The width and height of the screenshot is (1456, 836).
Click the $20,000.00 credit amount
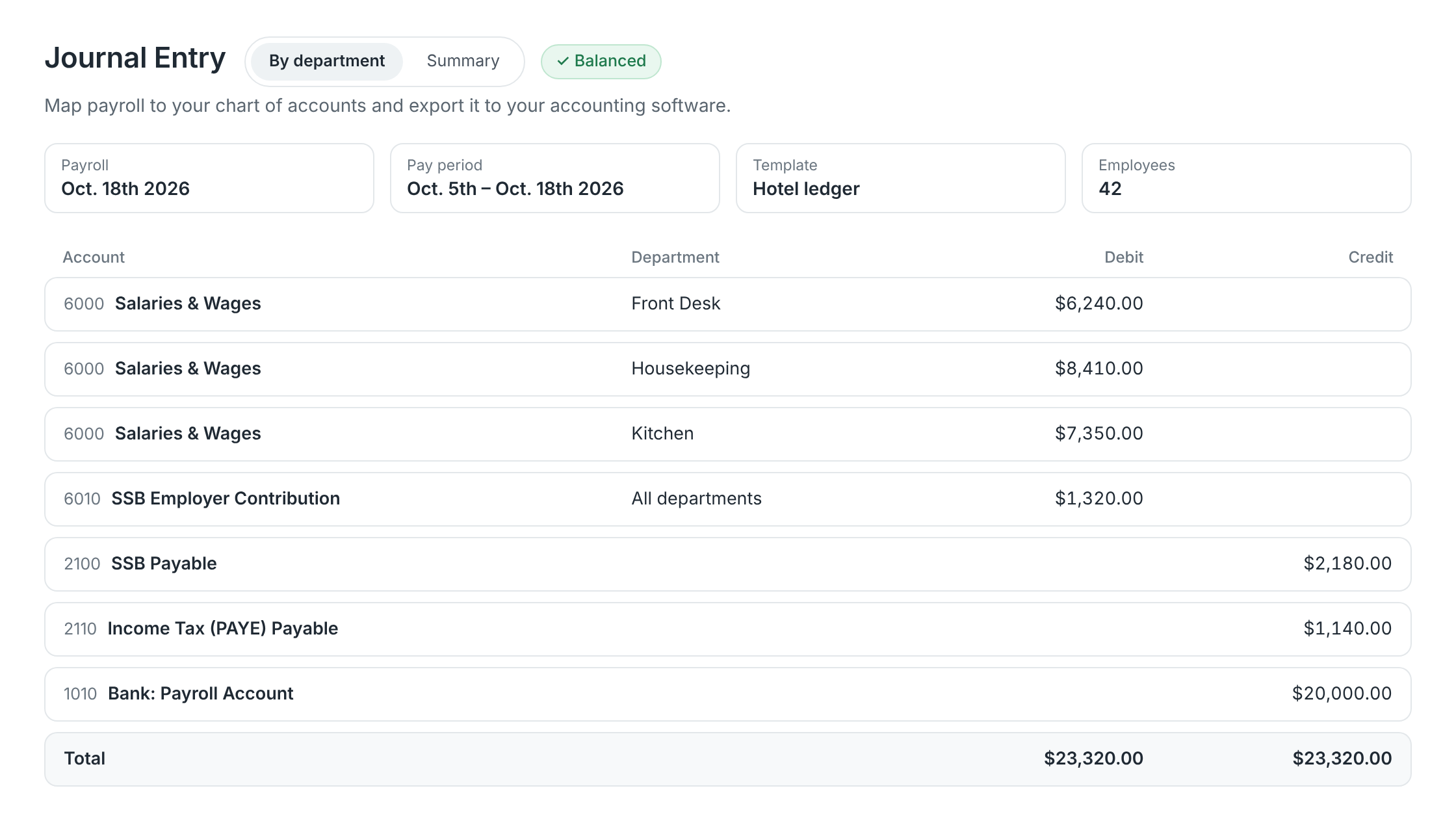pyautogui.click(x=1342, y=694)
